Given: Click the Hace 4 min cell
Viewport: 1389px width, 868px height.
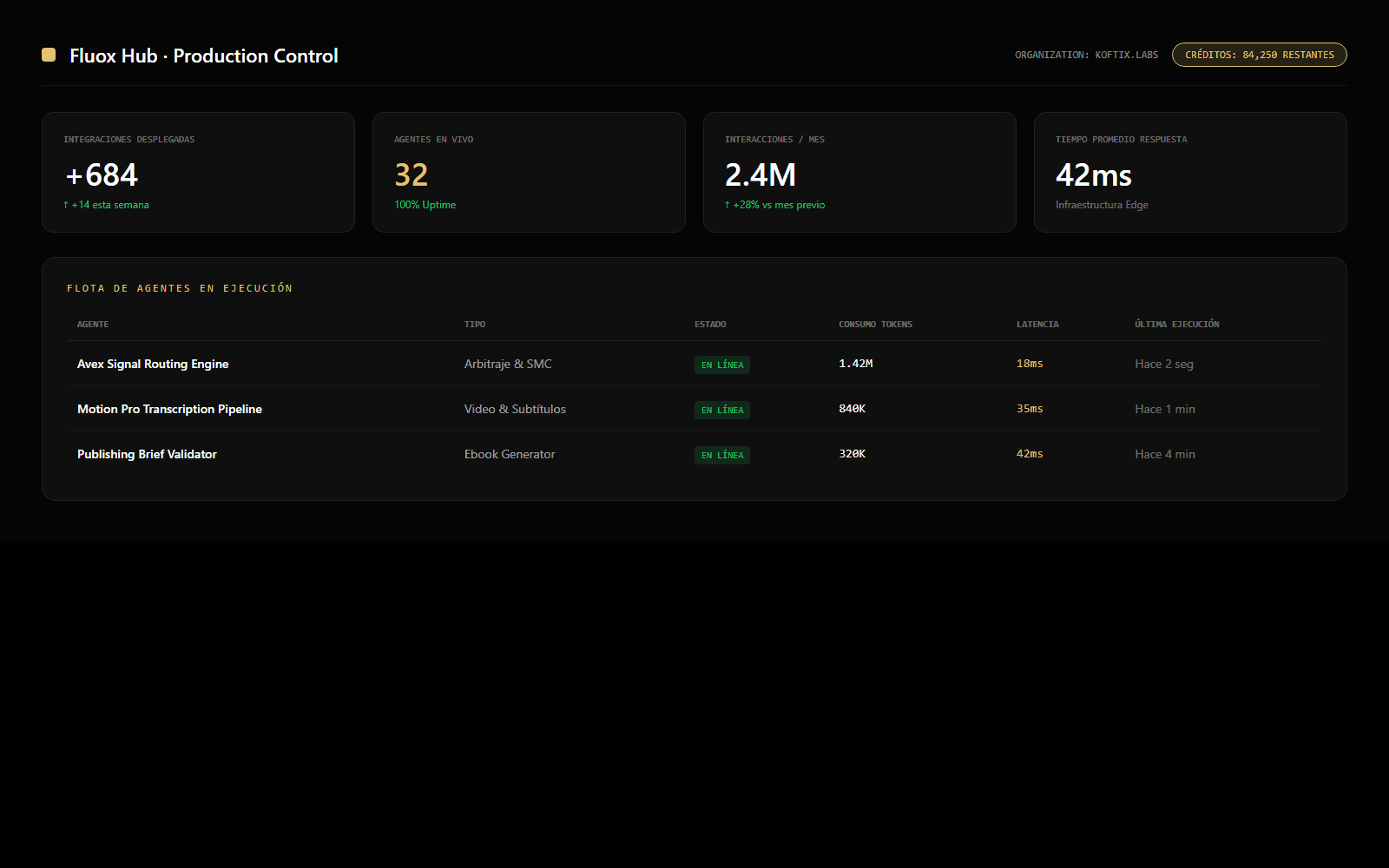Looking at the screenshot, I should tap(1165, 454).
